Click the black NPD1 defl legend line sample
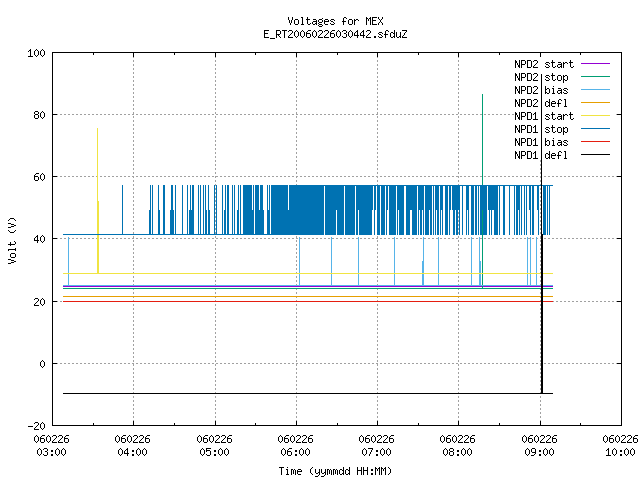 [x=596, y=155]
